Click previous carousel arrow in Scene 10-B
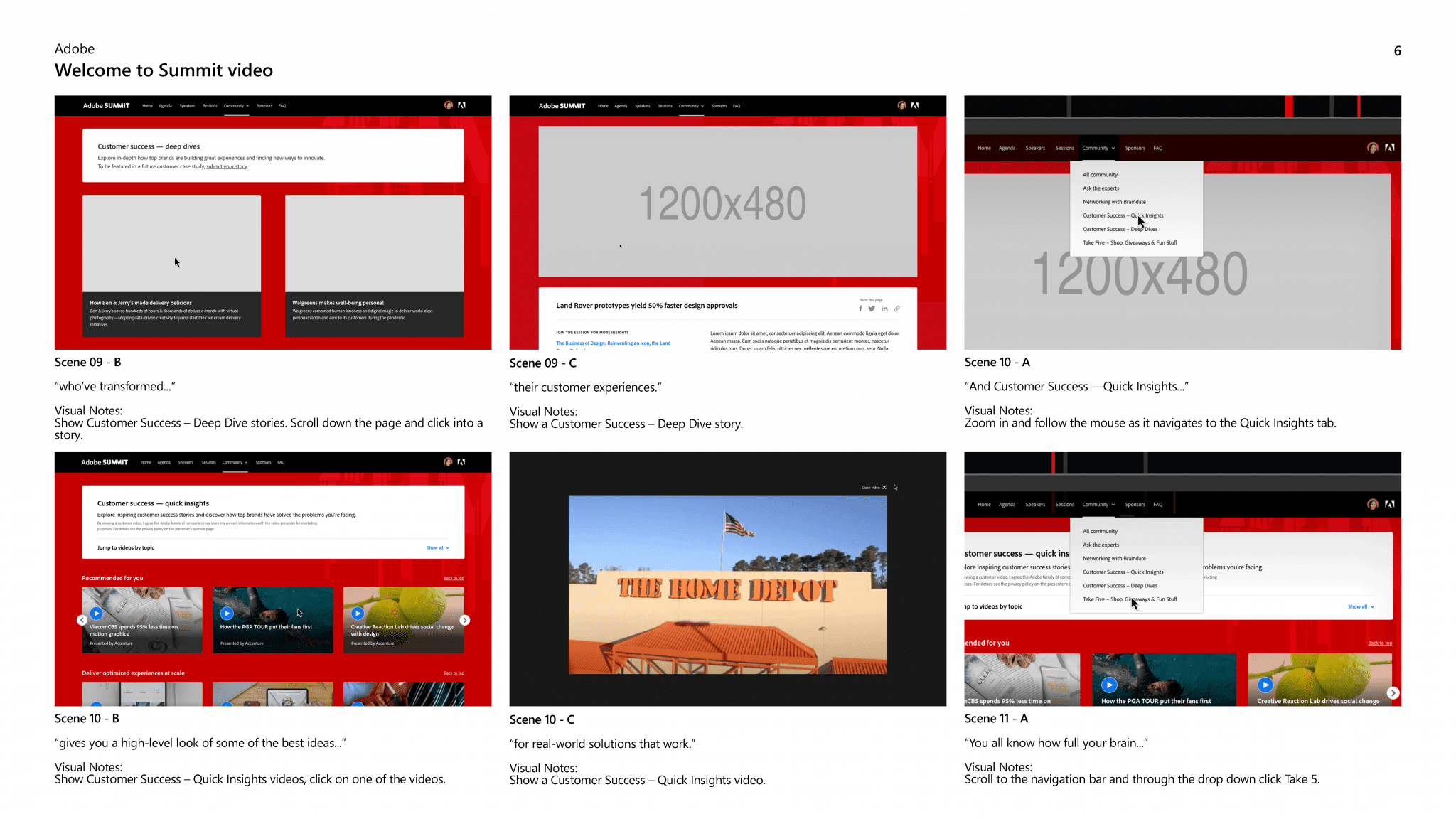This screenshot has width=1456, height=819. pos(82,620)
